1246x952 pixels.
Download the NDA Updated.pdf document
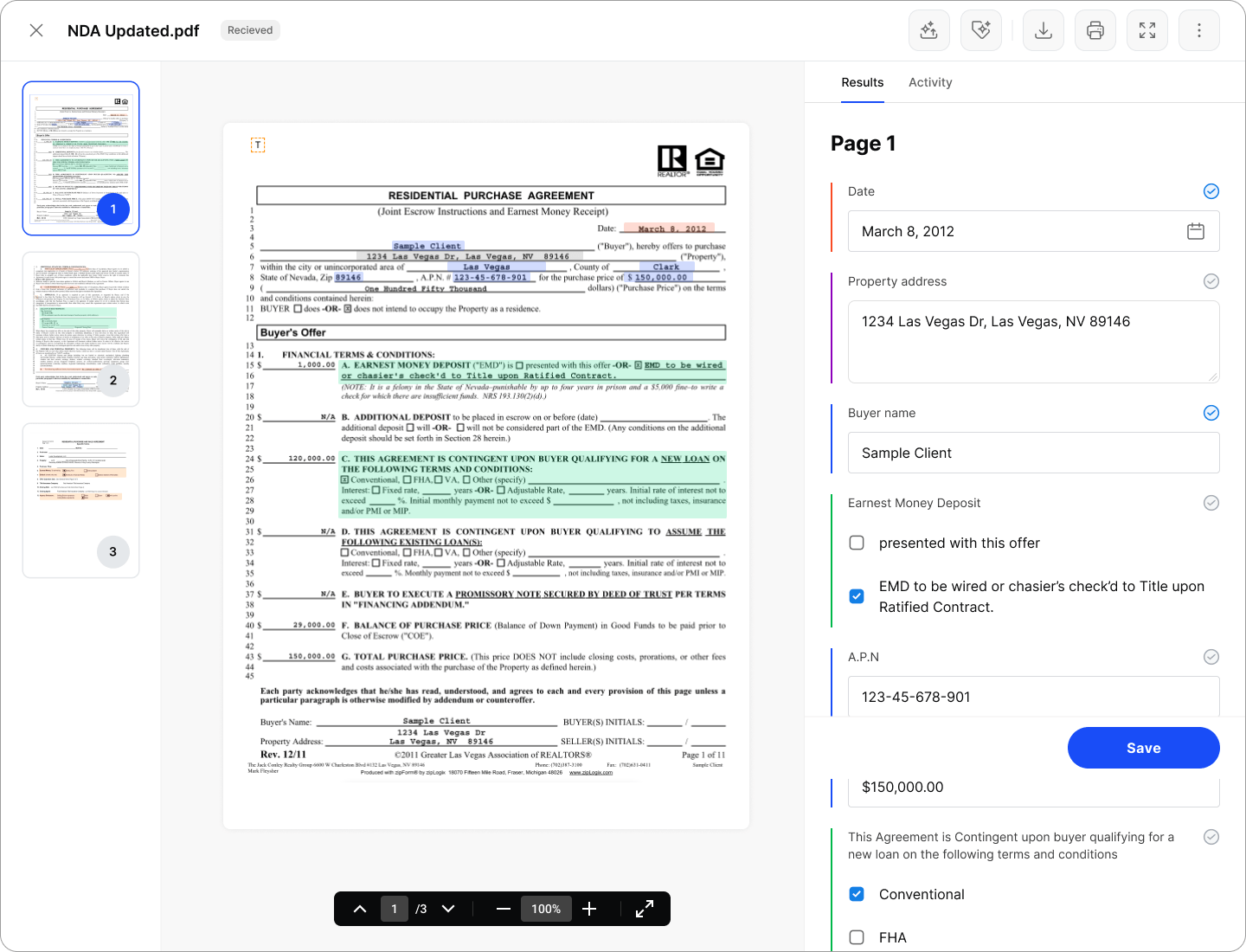(x=1044, y=31)
